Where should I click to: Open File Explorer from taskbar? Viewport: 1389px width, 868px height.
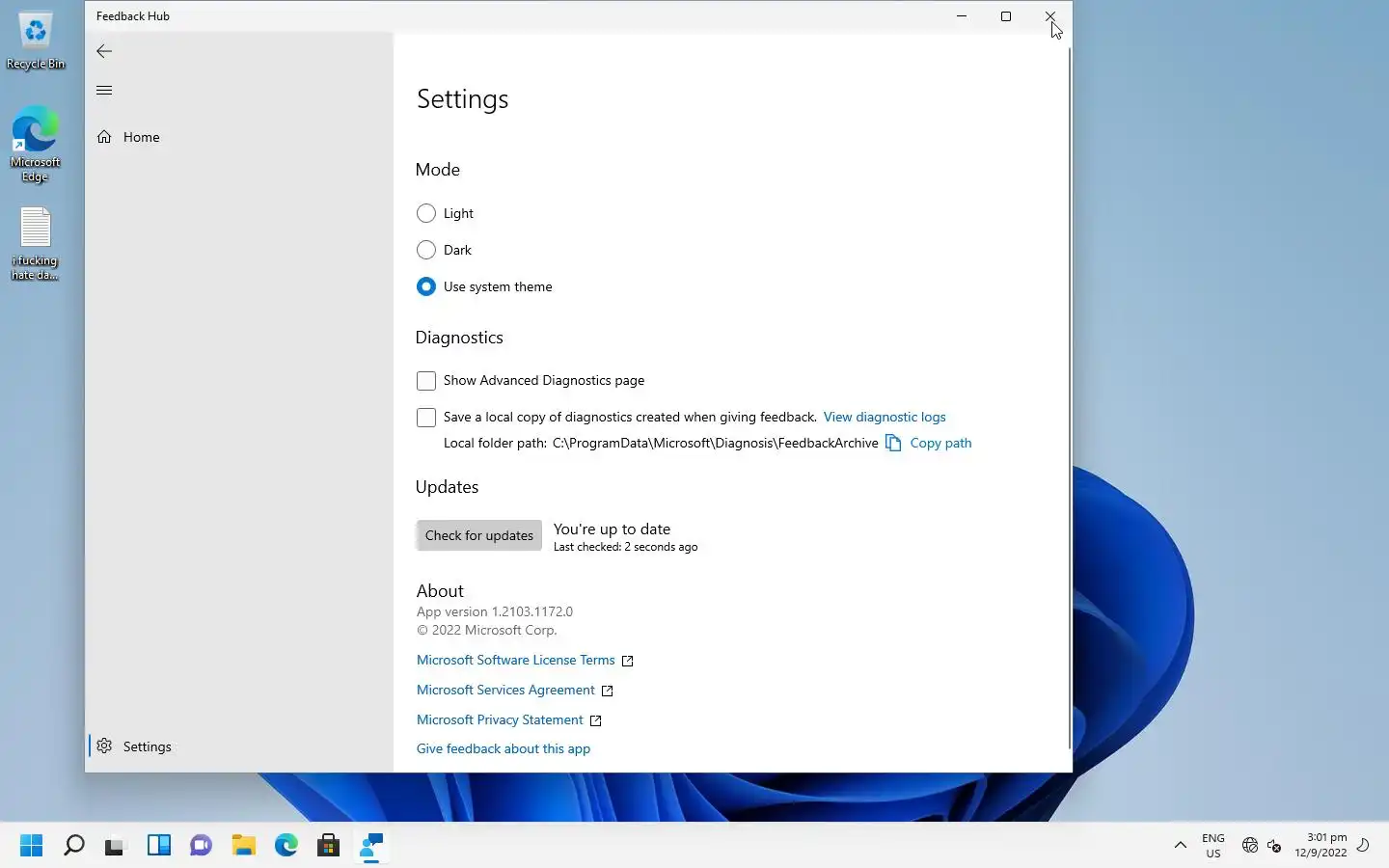pos(243,846)
